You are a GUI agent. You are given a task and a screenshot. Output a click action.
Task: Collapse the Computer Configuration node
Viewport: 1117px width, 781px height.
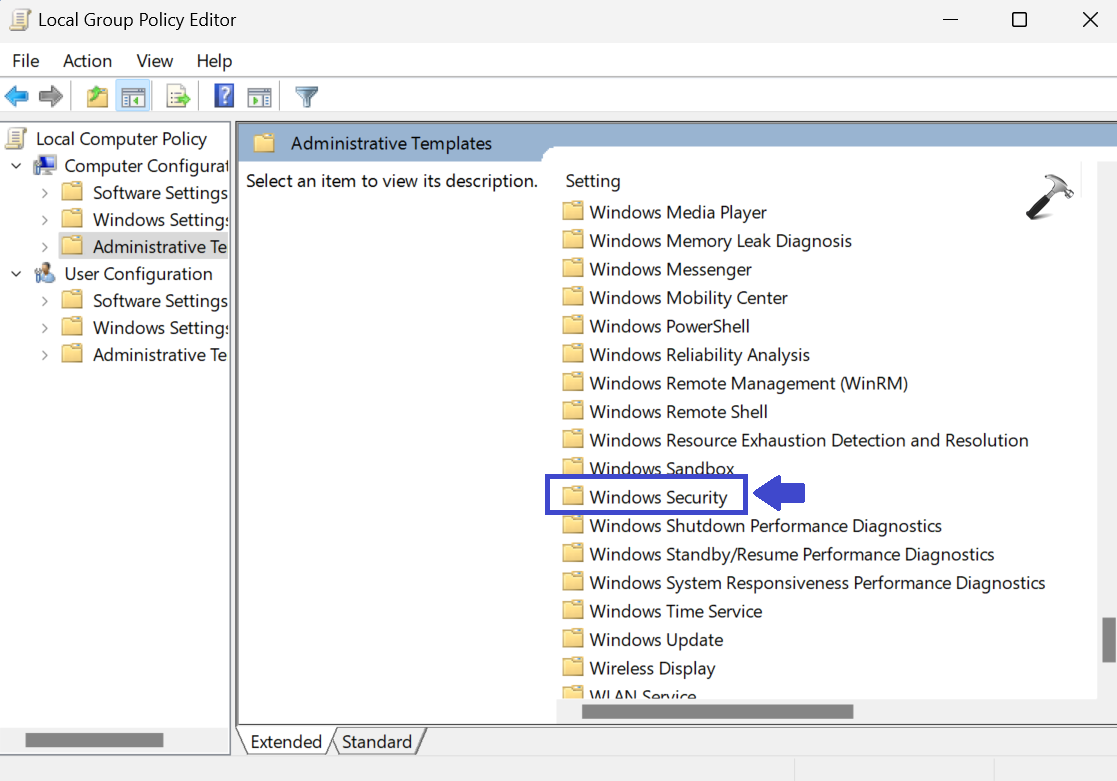click(16, 166)
